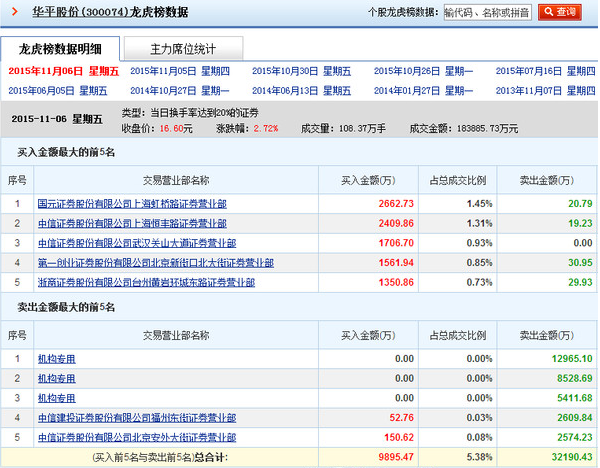The height and width of the screenshot is (468, 600).
Task: Open 机构专用 link with sell amount 8528.69
Action: click(x=57, y=378)
